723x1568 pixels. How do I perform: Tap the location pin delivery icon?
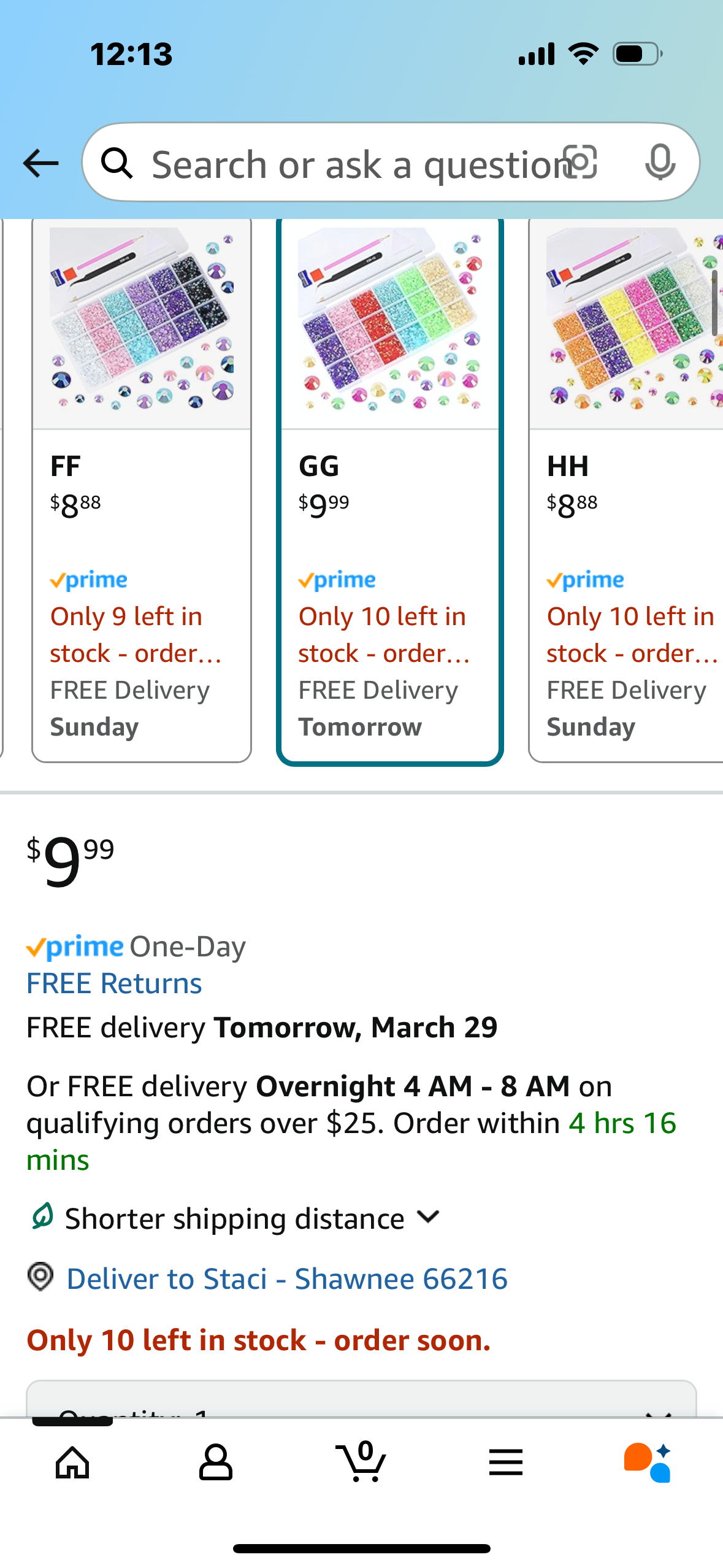click(40, 1277)
